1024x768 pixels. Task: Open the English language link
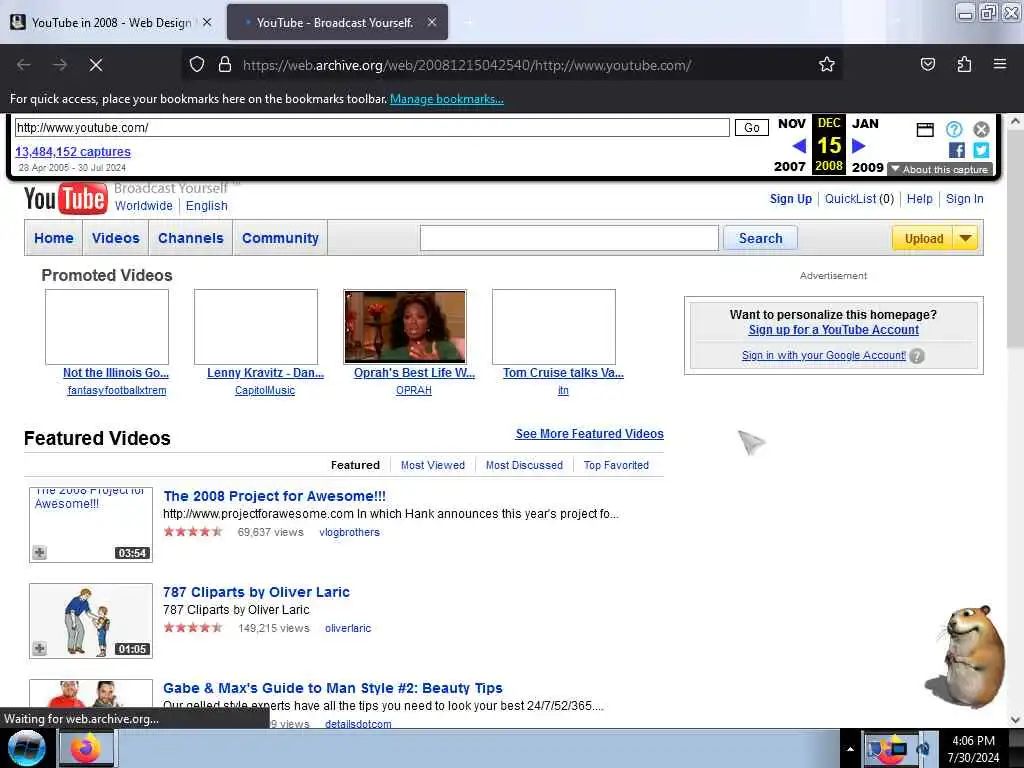[206, 206]
